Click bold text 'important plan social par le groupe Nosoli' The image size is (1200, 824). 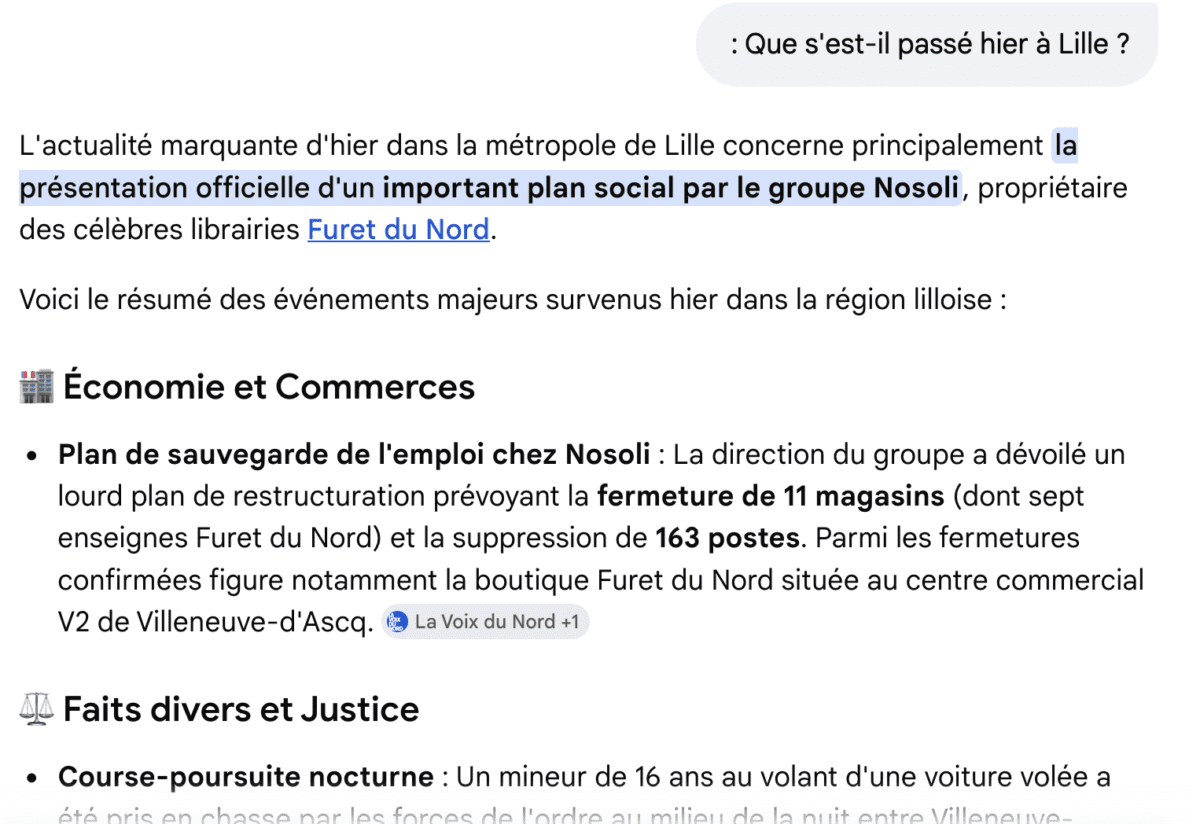(671, 188)
